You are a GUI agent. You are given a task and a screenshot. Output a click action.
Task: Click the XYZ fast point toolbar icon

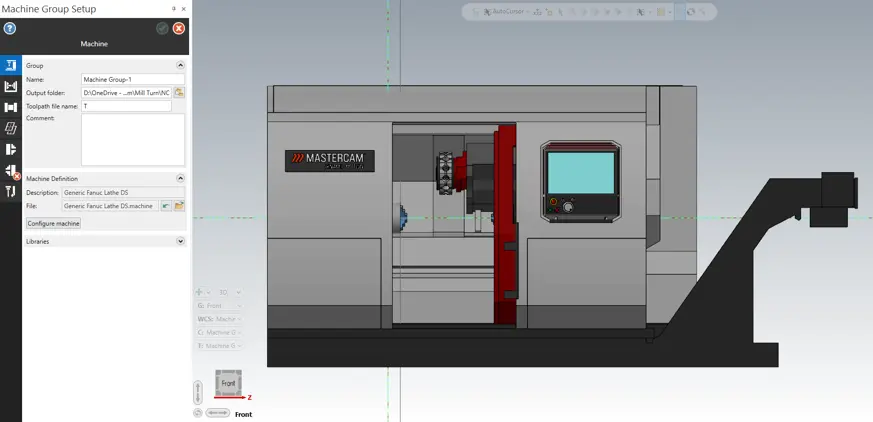(537, 12)
